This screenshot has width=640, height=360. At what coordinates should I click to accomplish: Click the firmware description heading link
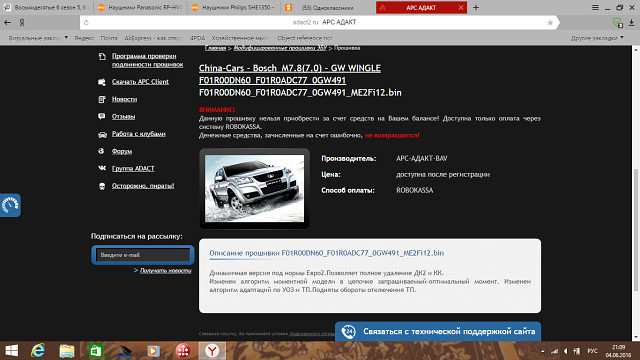coord(327,253)
